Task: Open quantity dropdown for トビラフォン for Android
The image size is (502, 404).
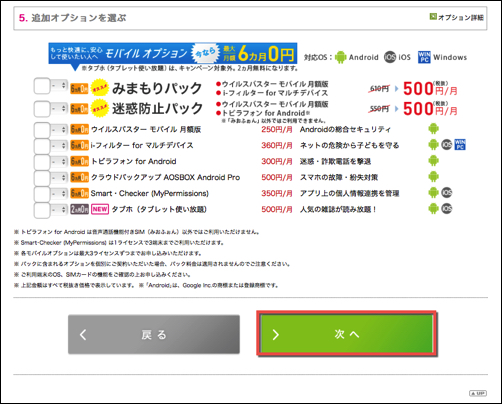Action: (59, 162)
